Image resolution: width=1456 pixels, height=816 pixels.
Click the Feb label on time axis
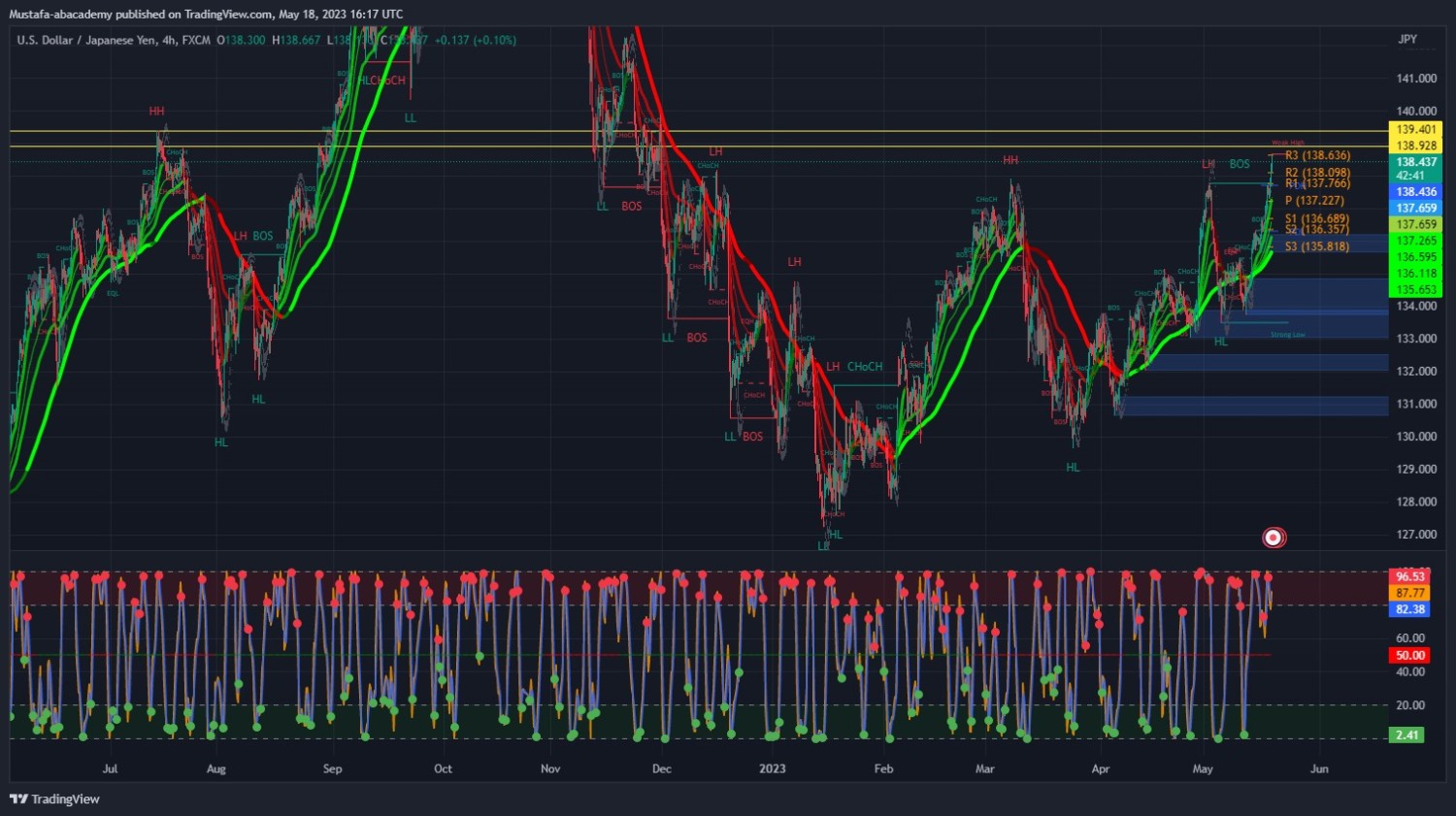pyautogui.click(x=883, y=768)
